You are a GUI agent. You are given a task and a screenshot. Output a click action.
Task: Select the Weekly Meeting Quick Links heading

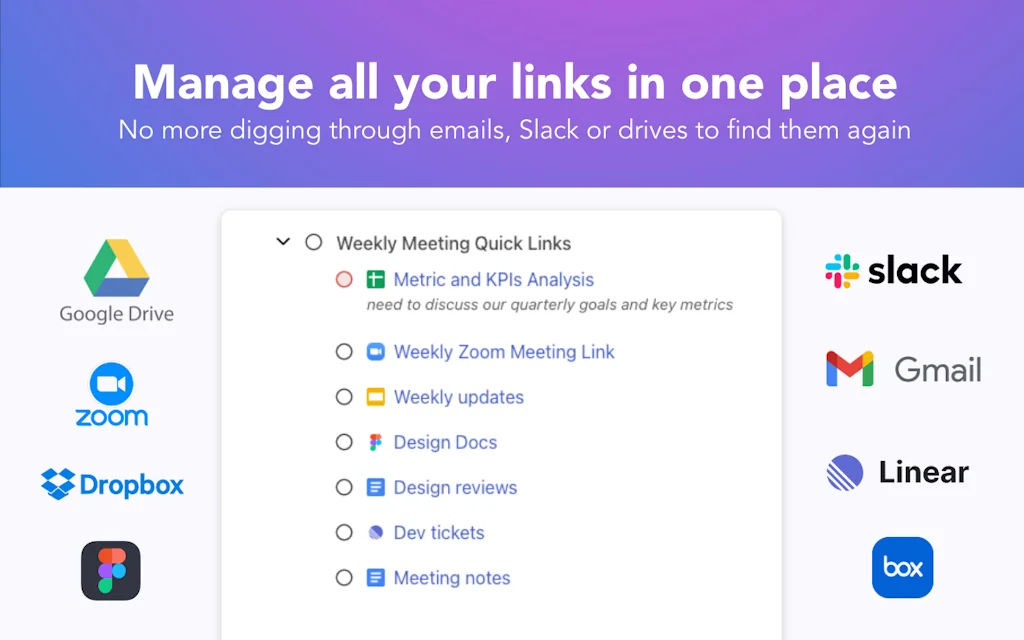click(454, 243)
